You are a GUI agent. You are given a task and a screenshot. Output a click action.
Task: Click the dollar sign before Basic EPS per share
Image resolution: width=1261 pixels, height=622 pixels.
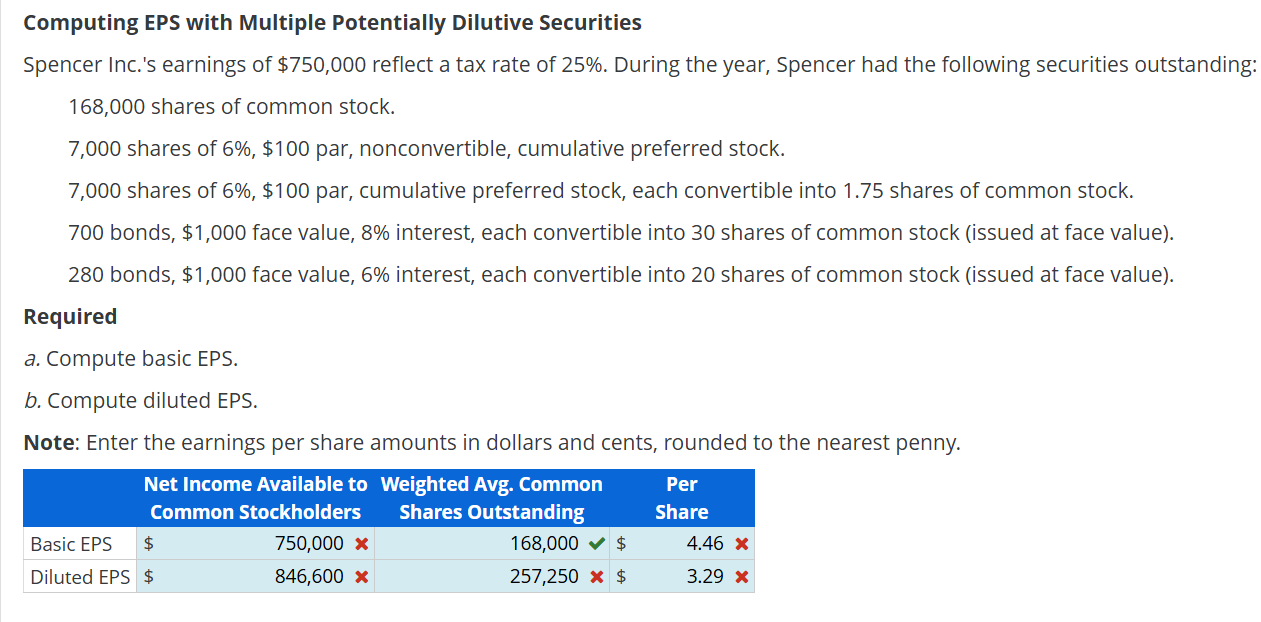point(619,543)
